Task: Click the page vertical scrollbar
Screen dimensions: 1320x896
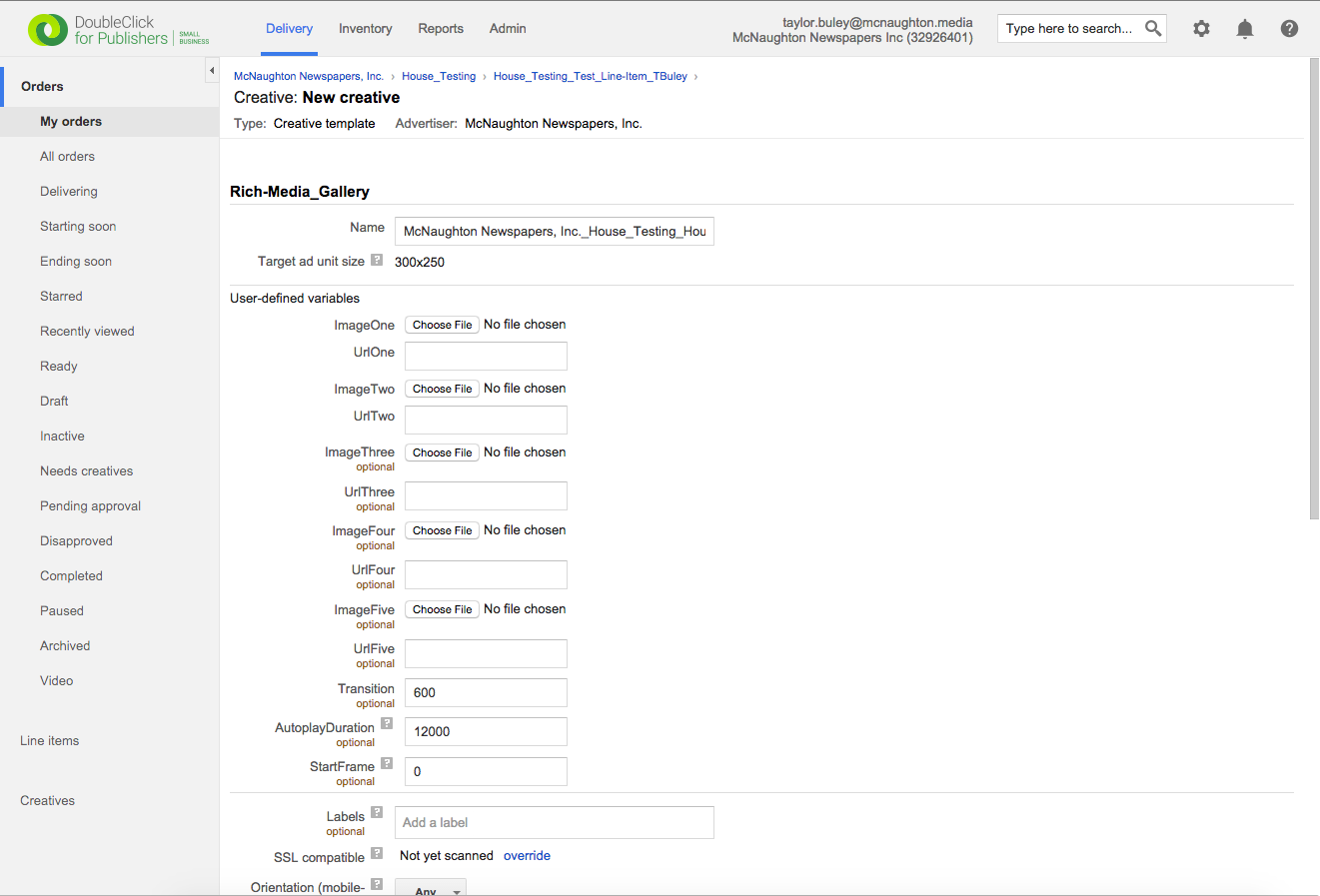Action: [x=1313, y=290]
